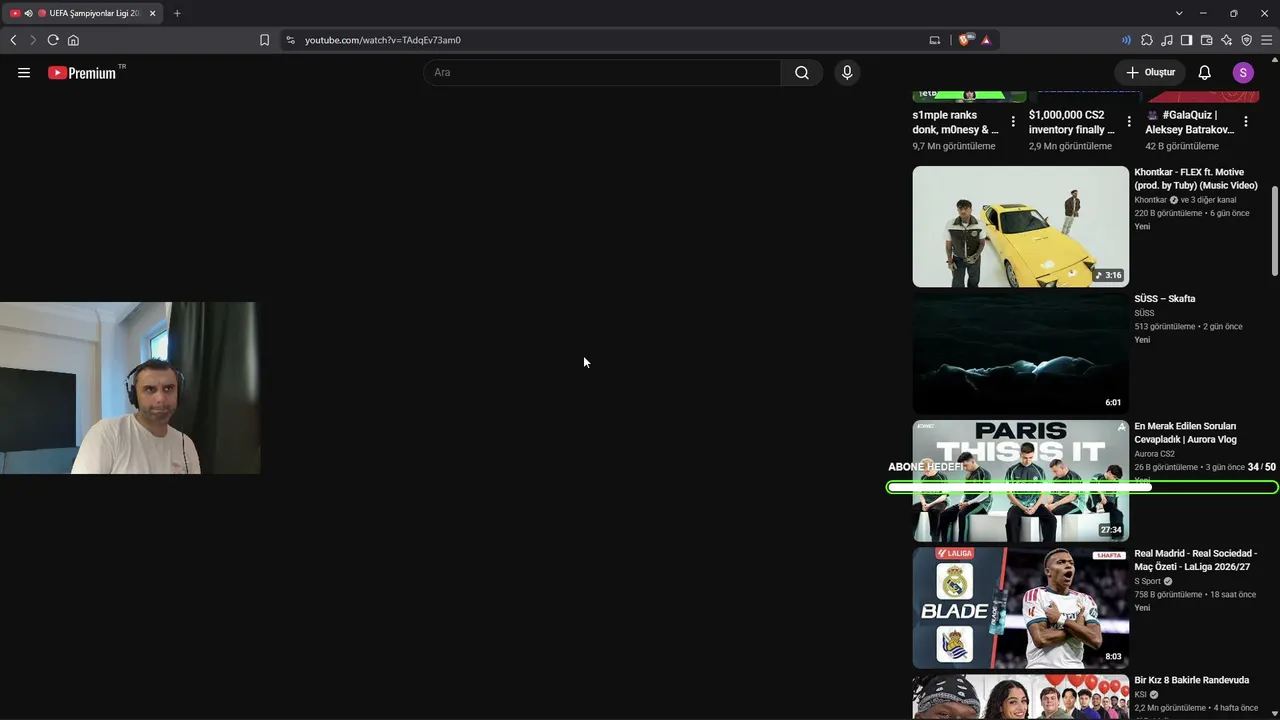
Task: Open Bir Kız 8 Bakirle Randevuda title
Action: click(1191, 681)
